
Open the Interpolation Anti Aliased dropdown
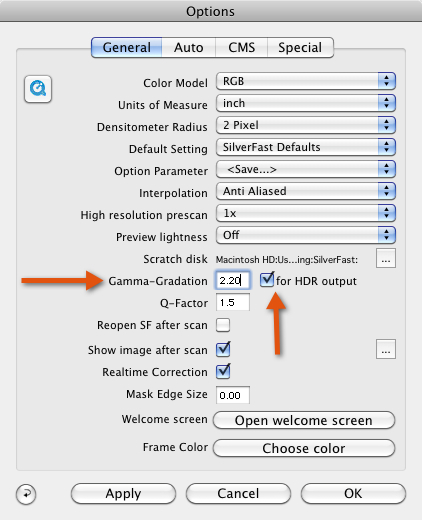click(306, 191)
